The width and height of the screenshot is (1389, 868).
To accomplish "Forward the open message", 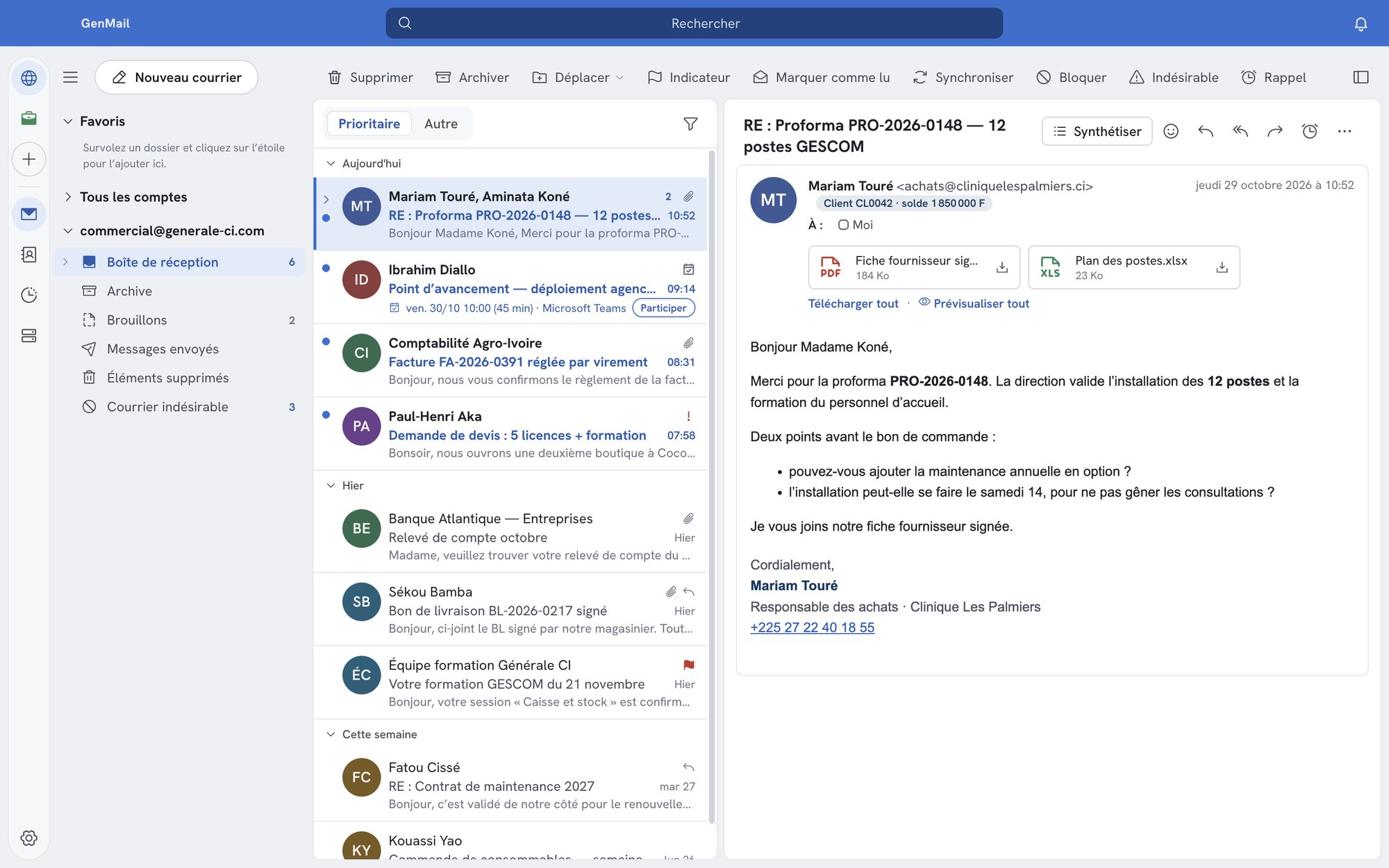I will (x=1275, y=131).
